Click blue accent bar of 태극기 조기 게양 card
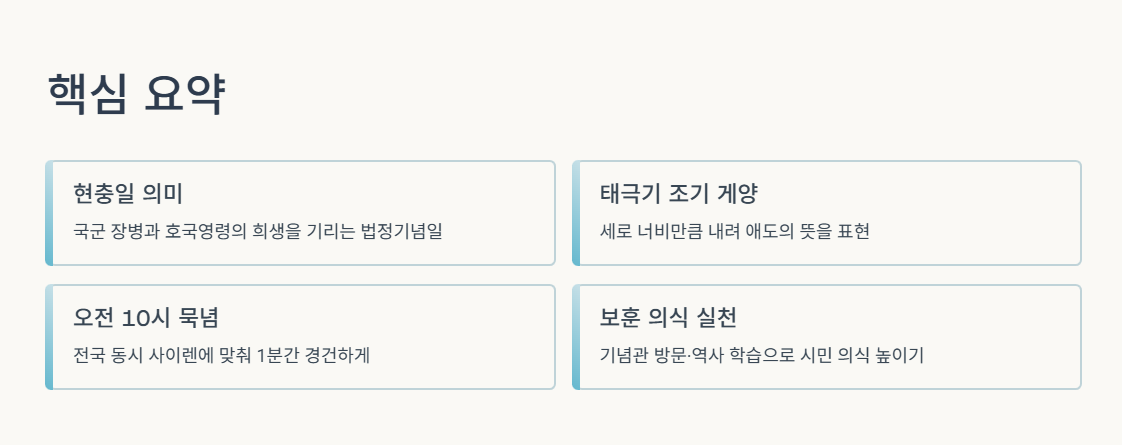Viewport: 1122px width, 445px height. point(576,213)
